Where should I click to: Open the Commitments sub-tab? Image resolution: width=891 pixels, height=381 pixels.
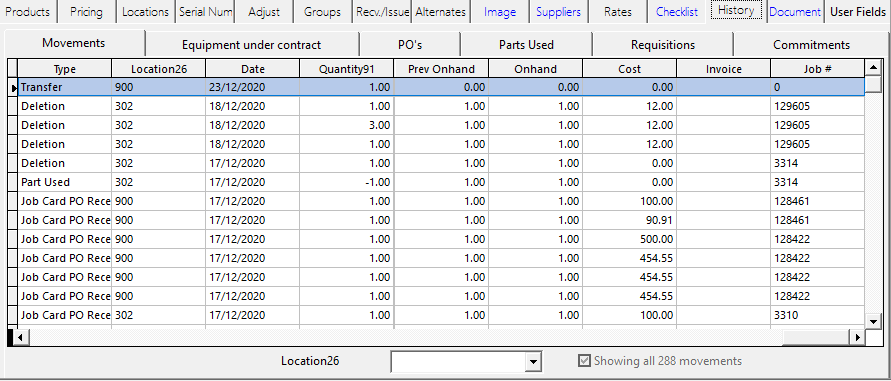(811, 45)
